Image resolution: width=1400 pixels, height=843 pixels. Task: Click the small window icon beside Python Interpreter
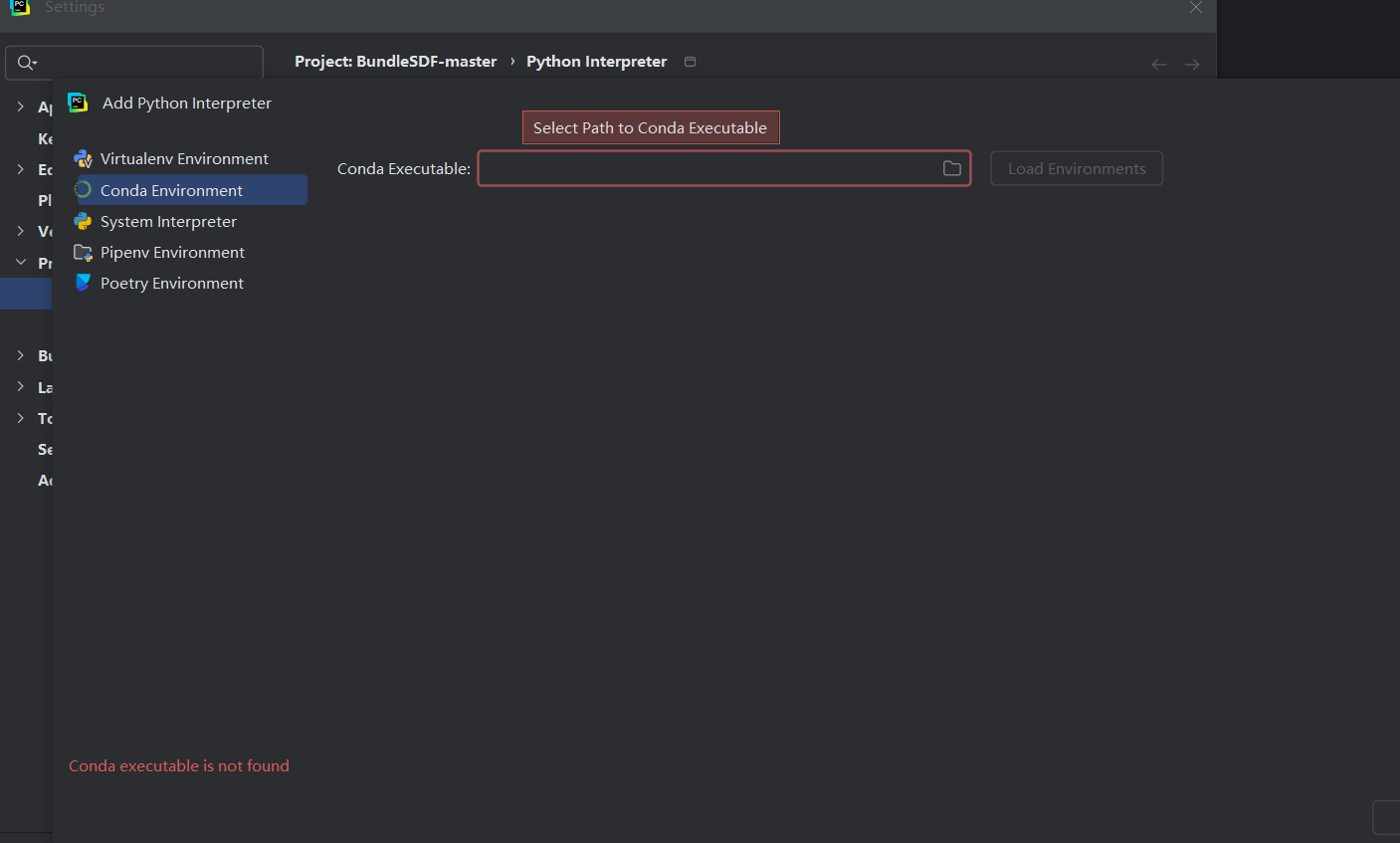coord(690,62)
